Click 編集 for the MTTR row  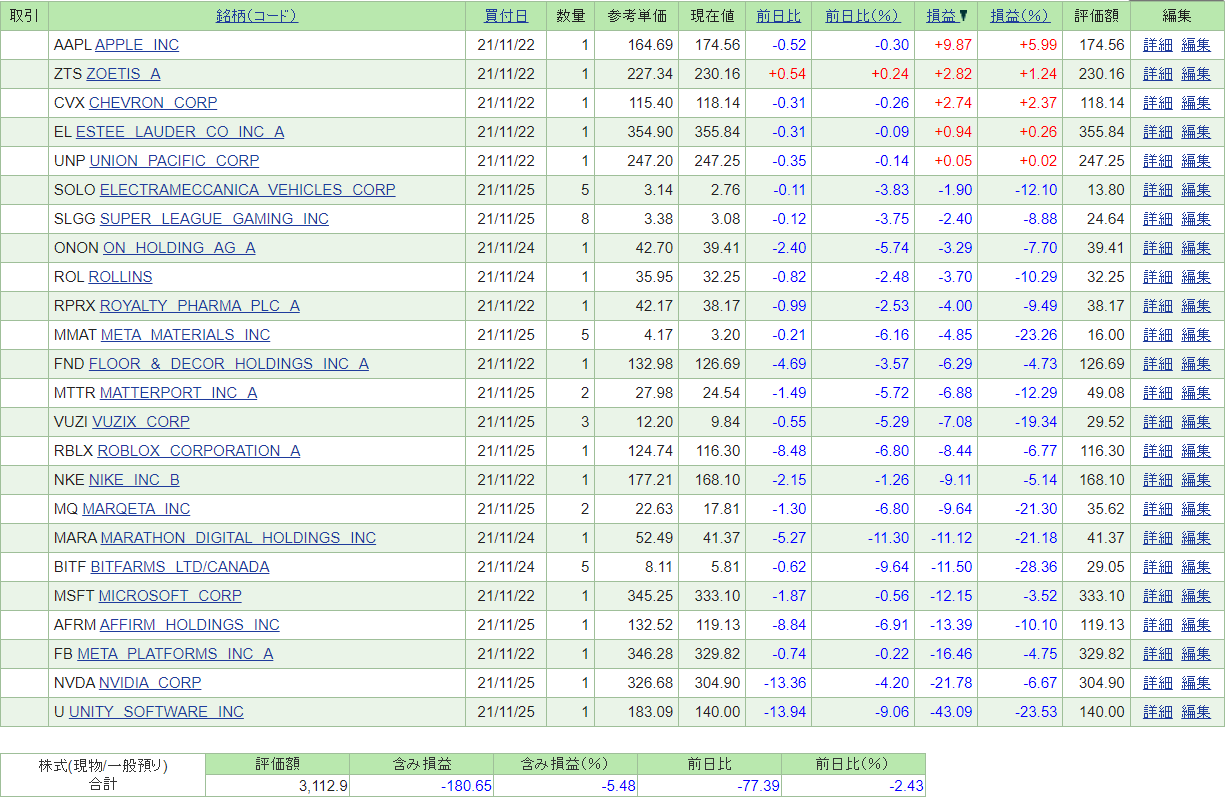1196,393
